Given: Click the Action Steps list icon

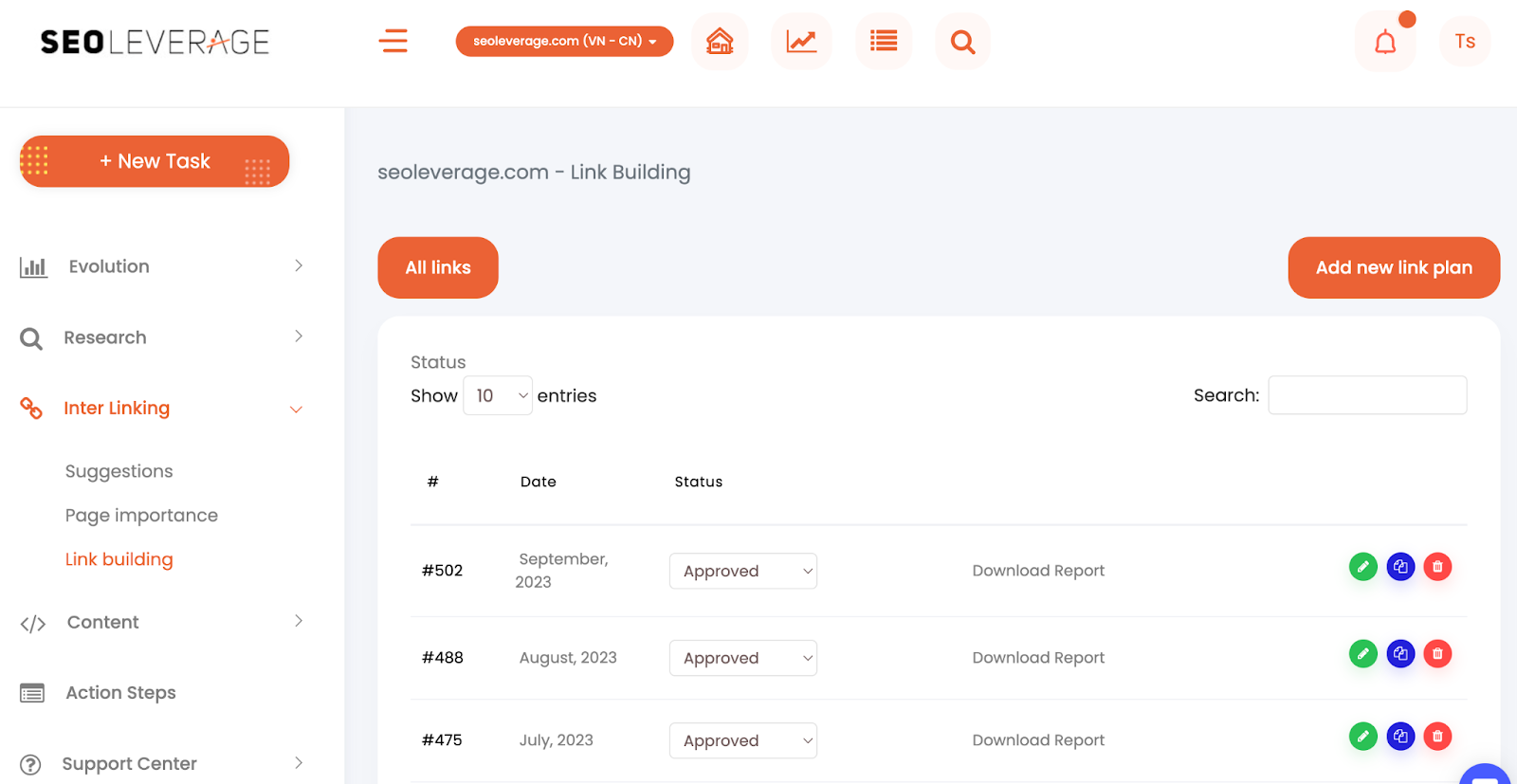Looking at the screenshot, I should [32, 694].
